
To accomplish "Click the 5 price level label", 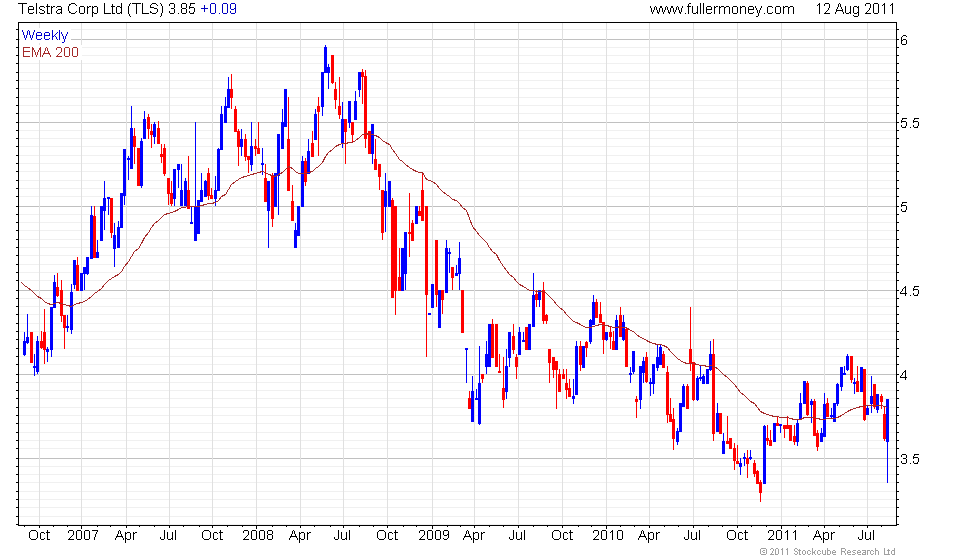I will click(904, 208).
